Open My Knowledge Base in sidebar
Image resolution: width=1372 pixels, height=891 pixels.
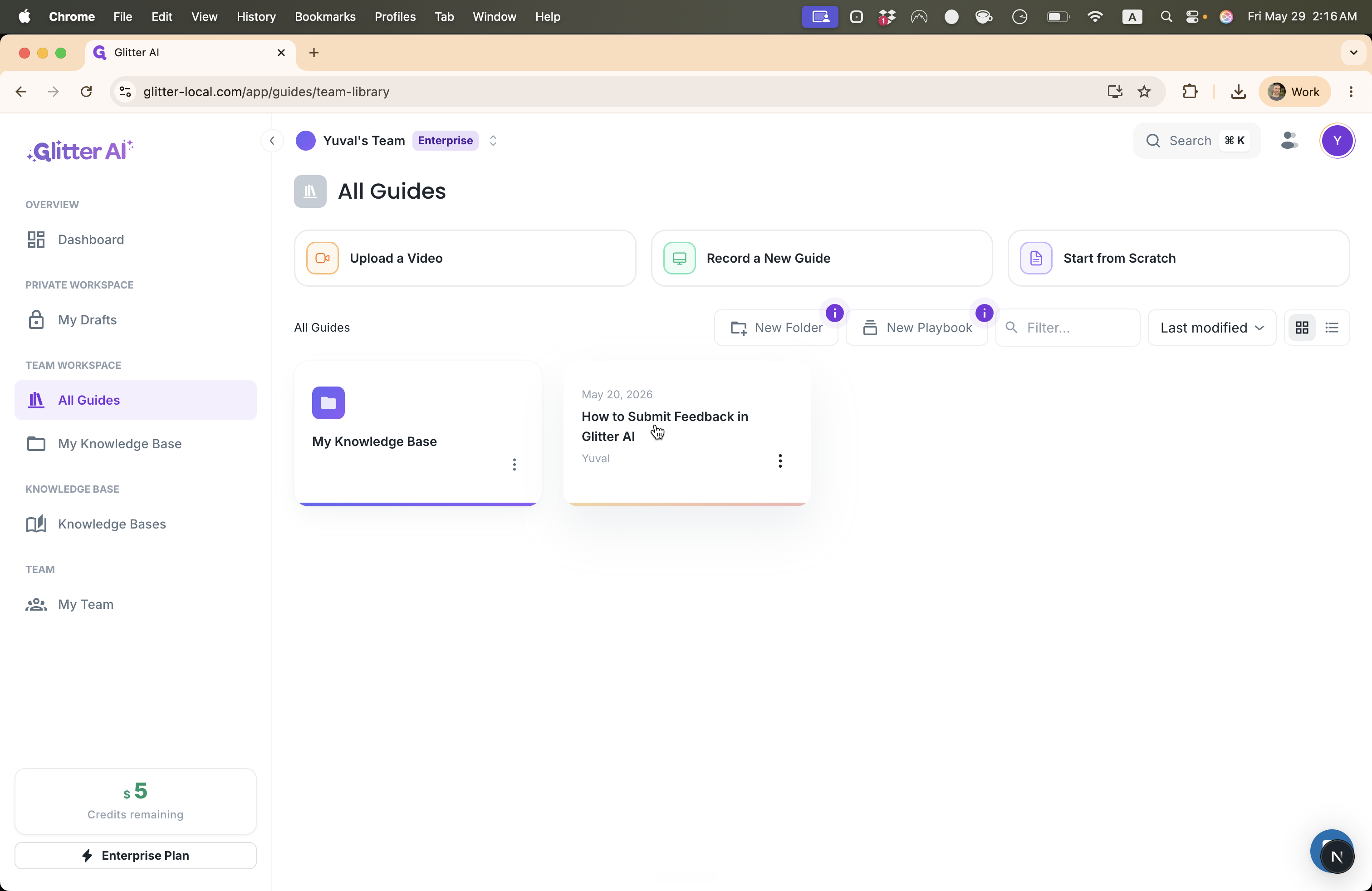click(136, 444)
